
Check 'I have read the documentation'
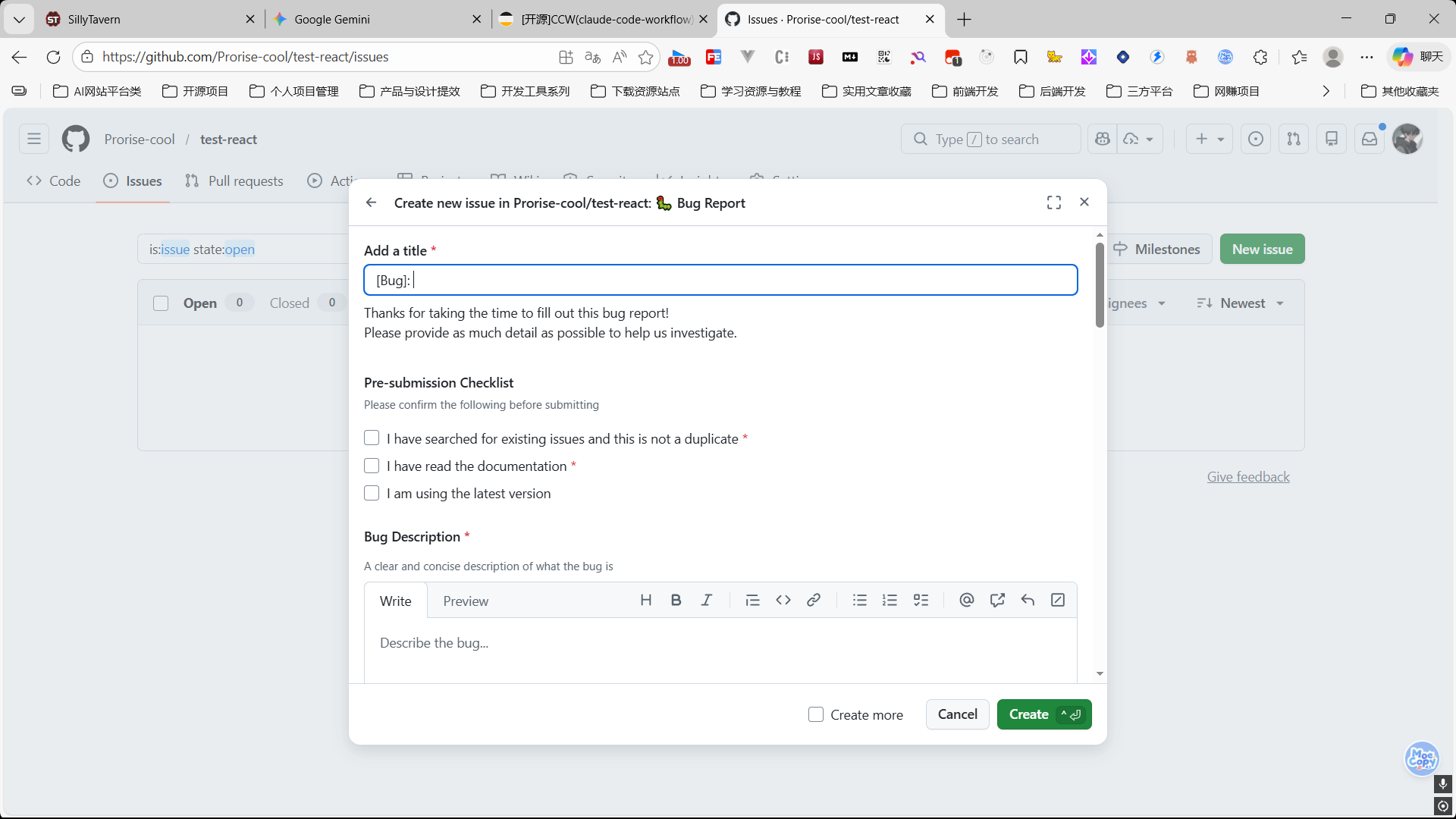[372, 466]
